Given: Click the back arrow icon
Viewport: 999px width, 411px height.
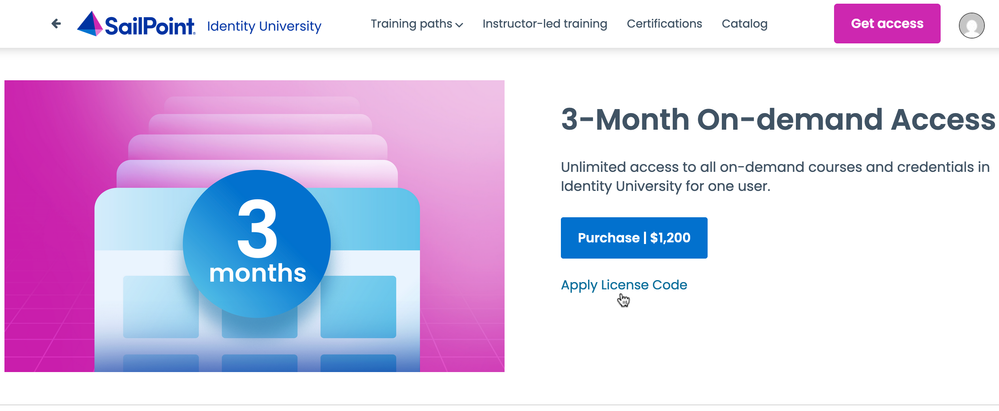Looking at the screenshot, I should (56, 24).
